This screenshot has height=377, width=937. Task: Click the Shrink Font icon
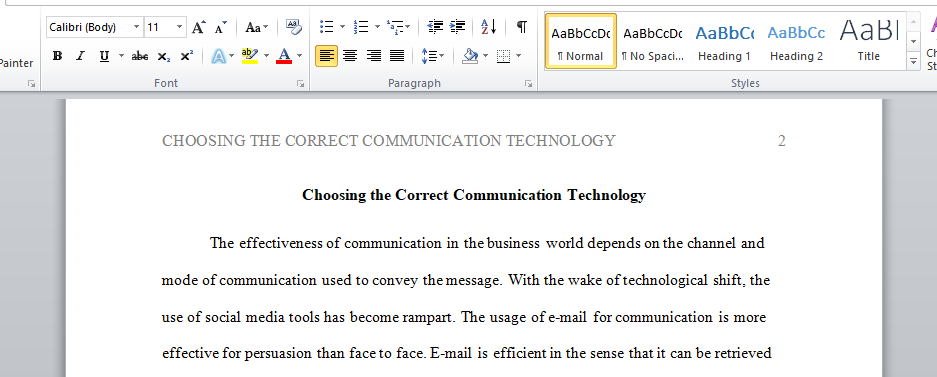click(x=221, y=27)
